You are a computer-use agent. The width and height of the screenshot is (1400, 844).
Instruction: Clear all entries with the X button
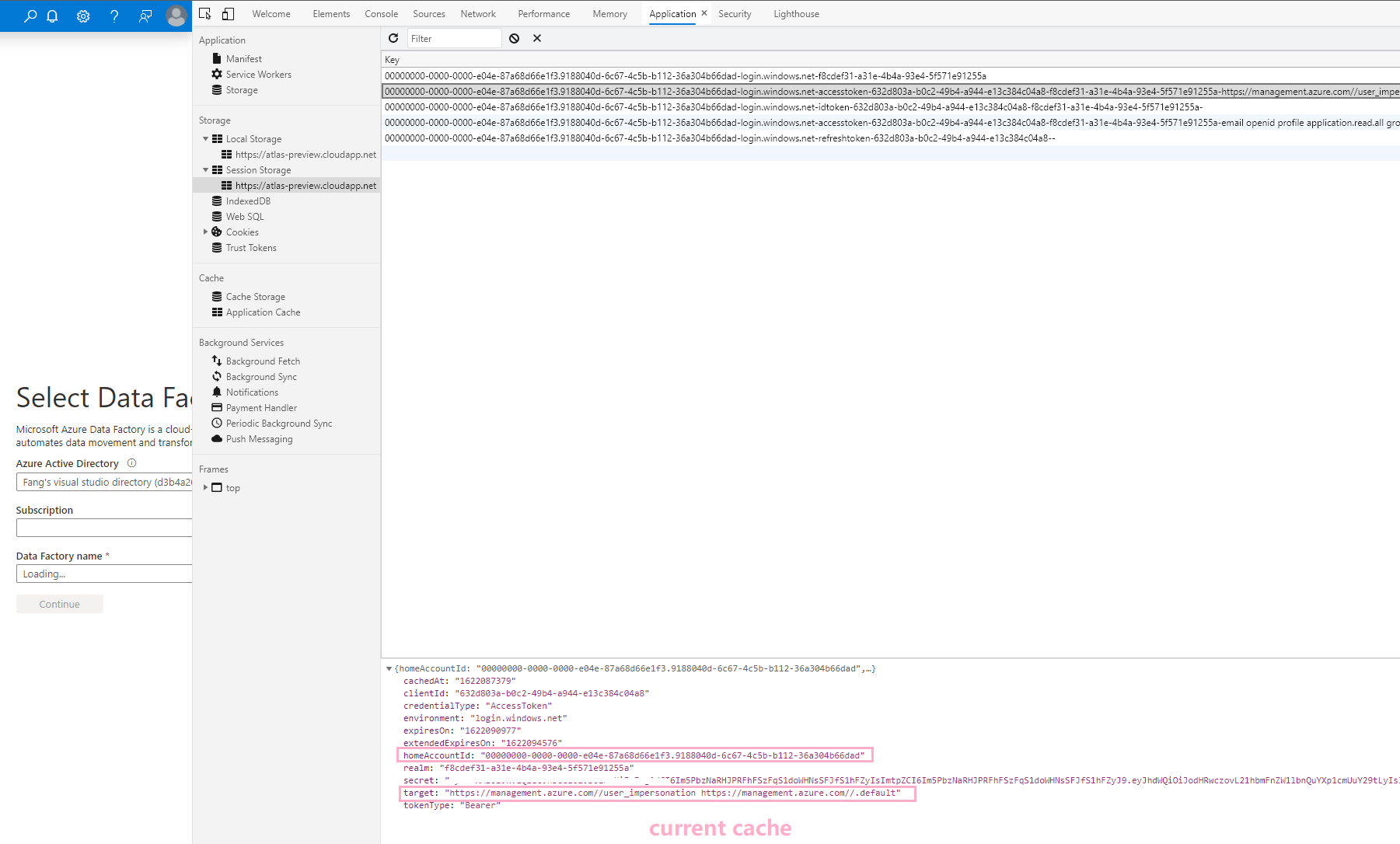(537, 38)
